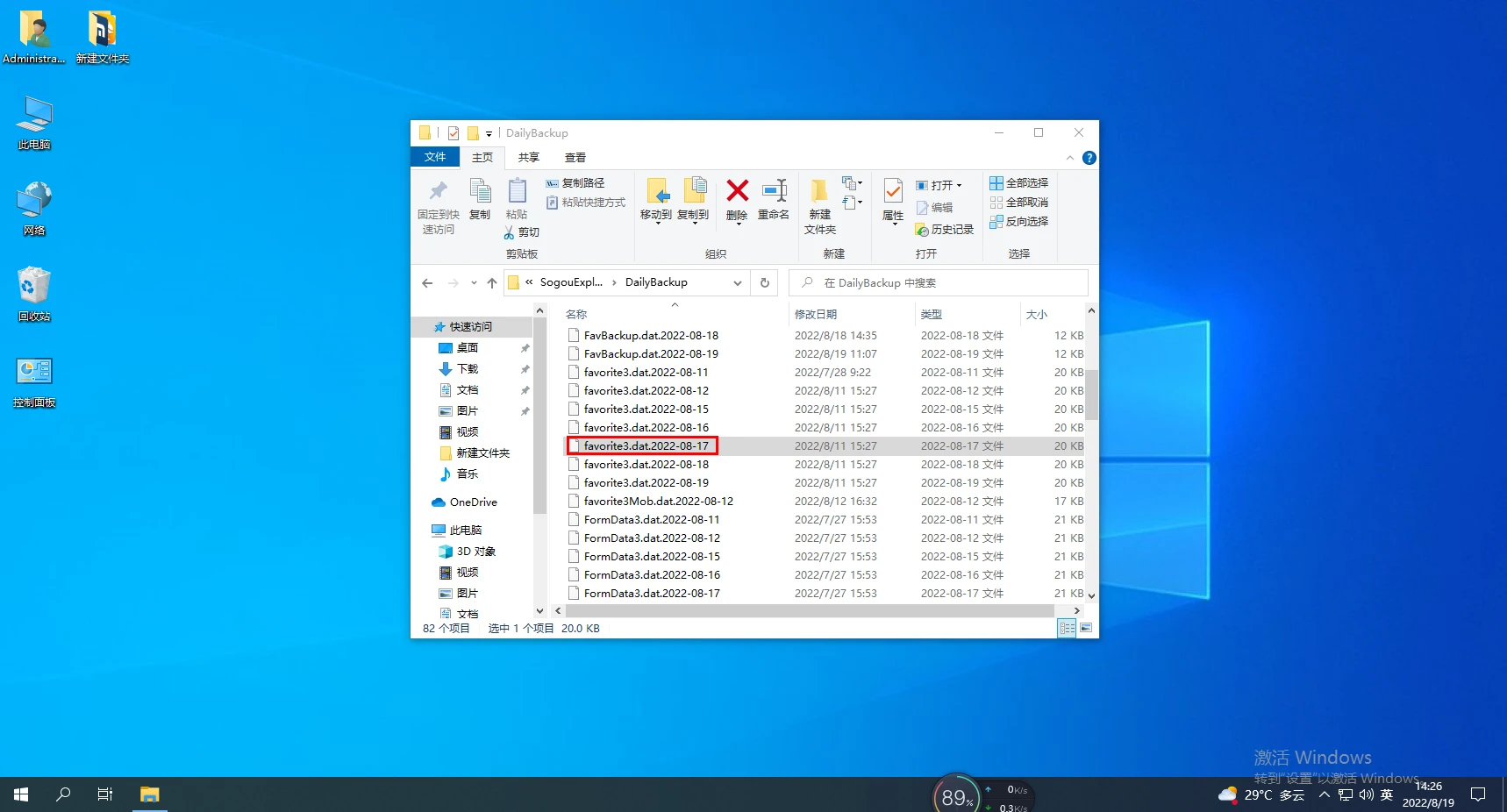This screenshot has height=812, width=1507.
Task: Switch to large icons view button
Action: (x=1086, y=628)
